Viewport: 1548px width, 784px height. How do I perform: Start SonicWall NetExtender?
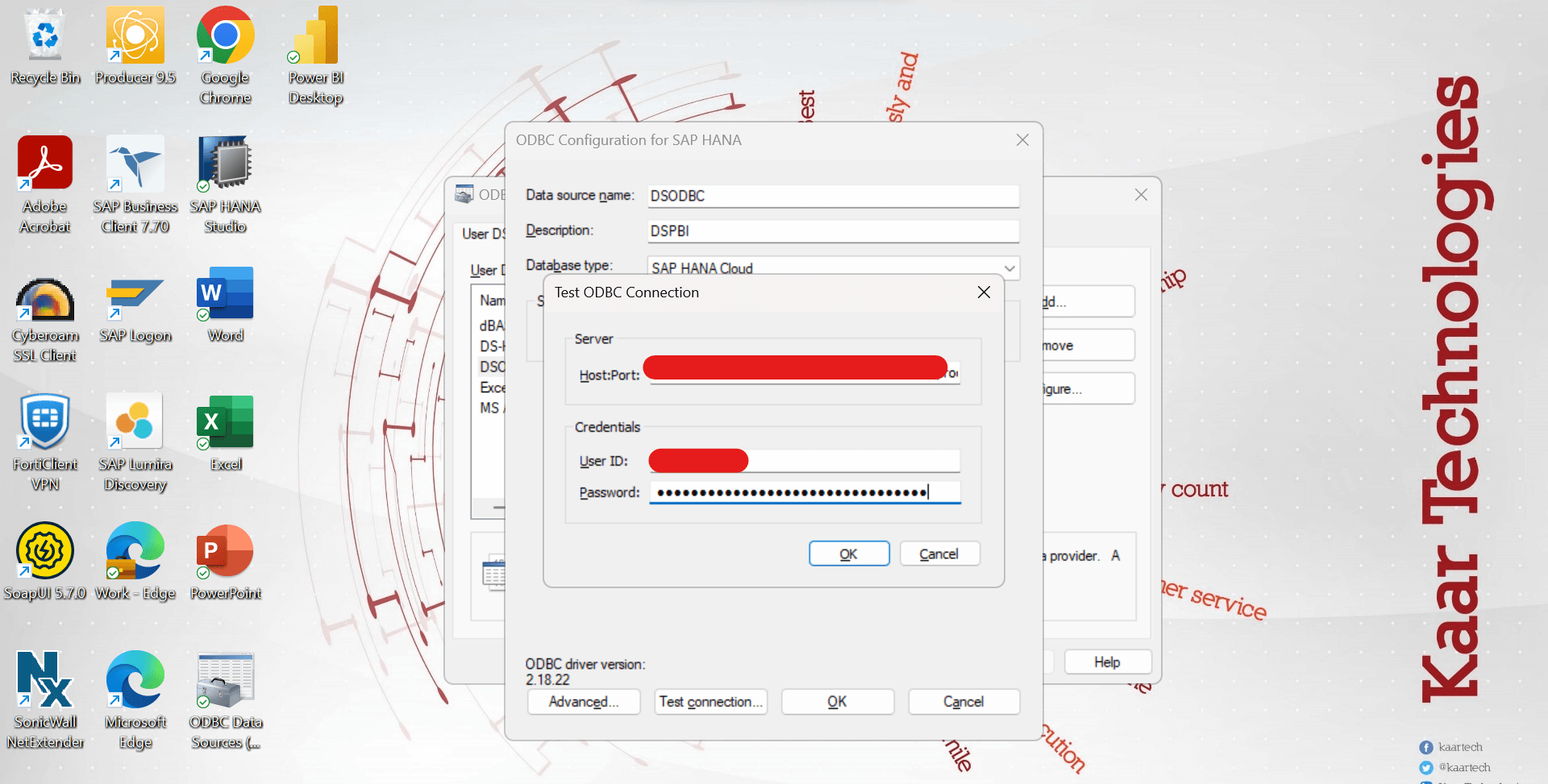click(x=45, y=678)
